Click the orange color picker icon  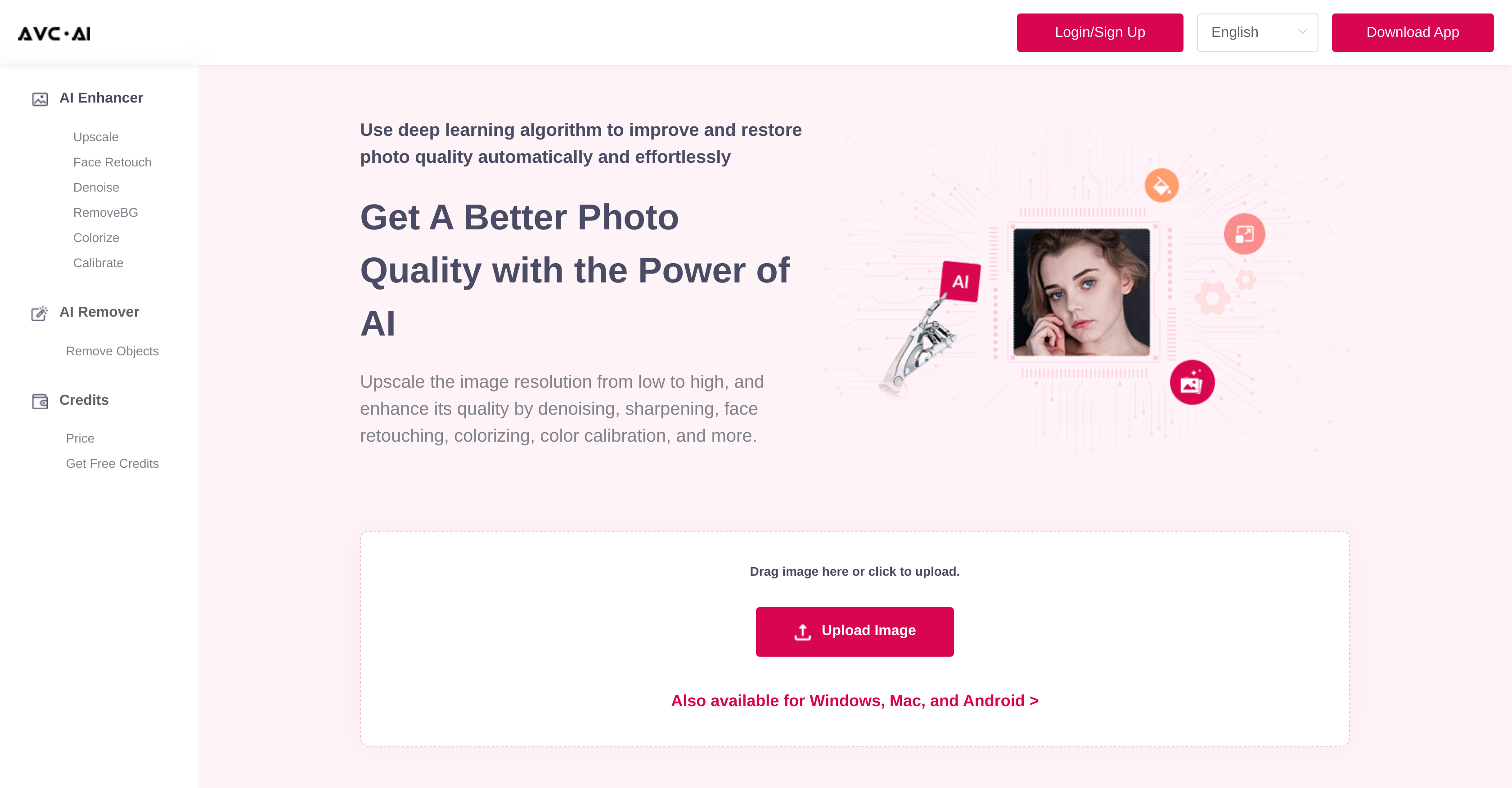(x=1162, y=184)
